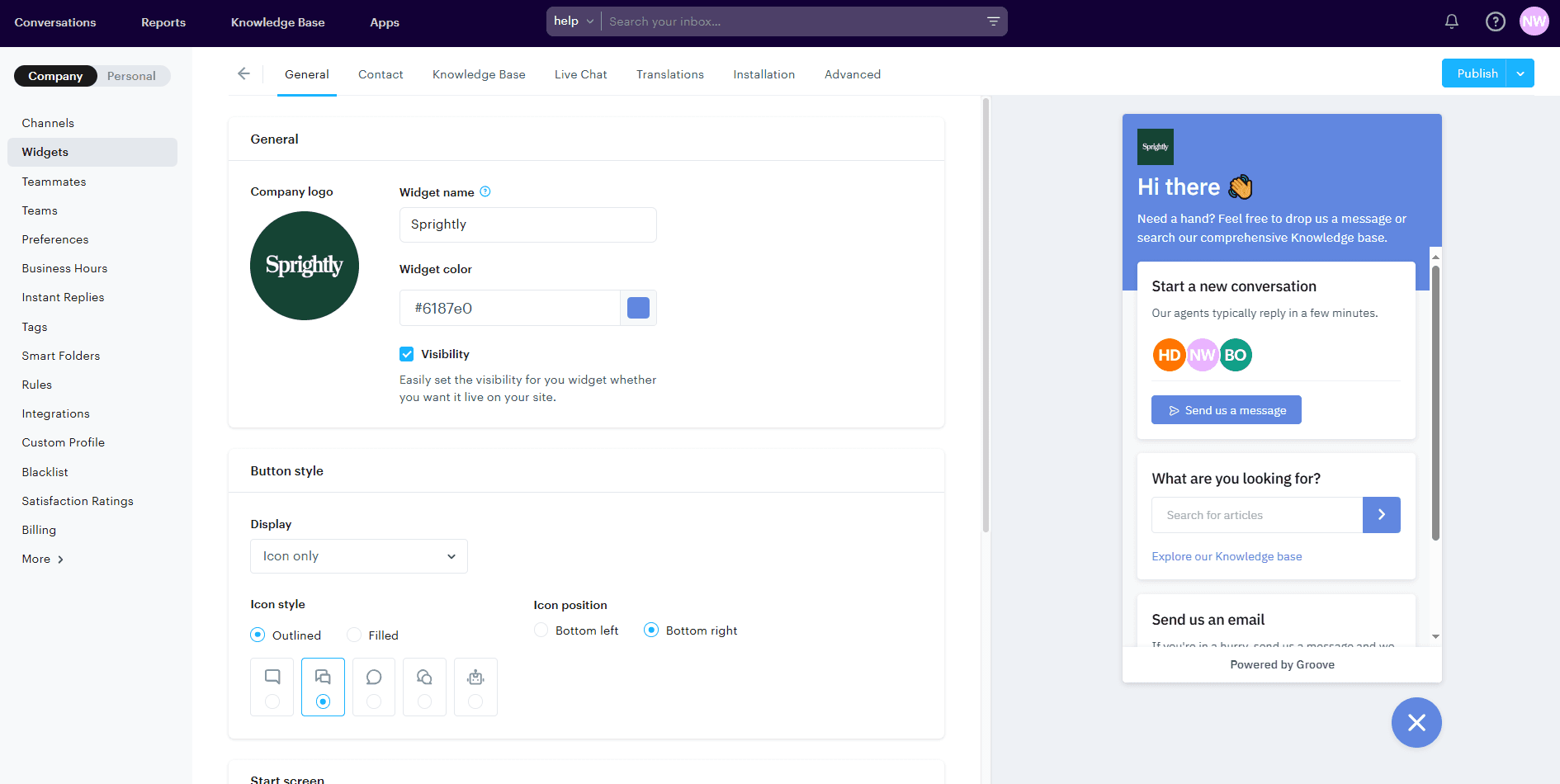Open the help scope dropdown in the search bar

[572, 21]
